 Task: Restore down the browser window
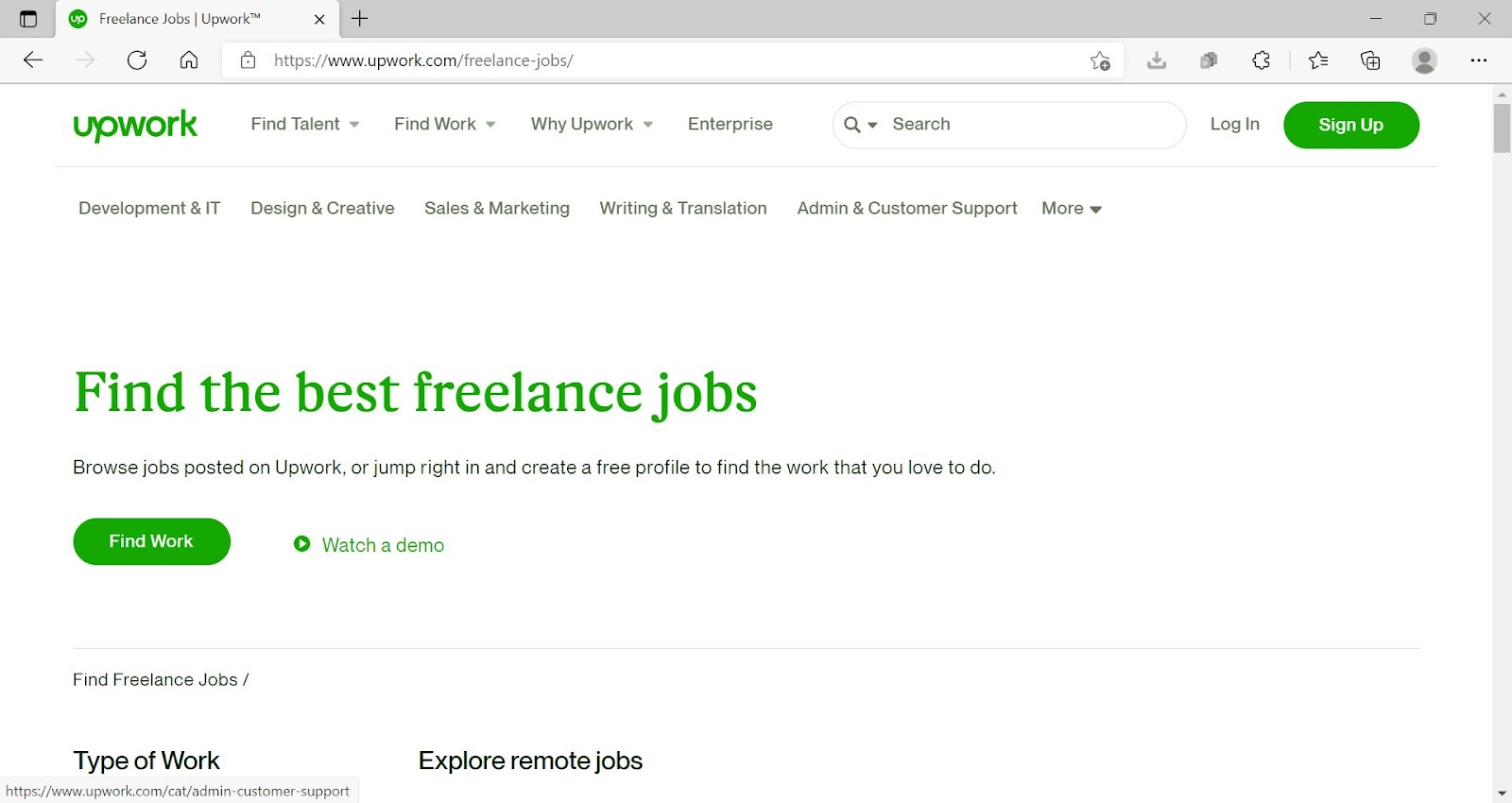[1430, 19]
